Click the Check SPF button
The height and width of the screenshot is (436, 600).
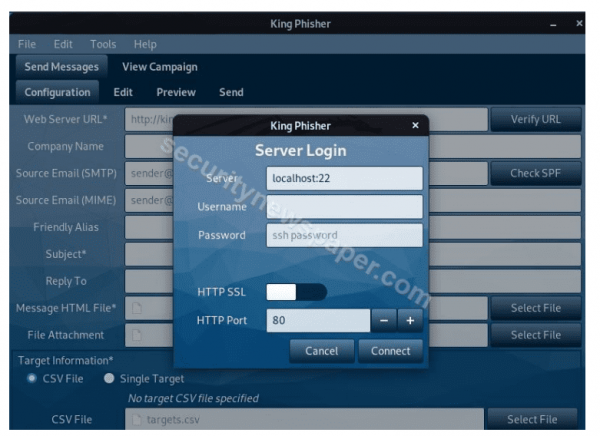[535, 173]
